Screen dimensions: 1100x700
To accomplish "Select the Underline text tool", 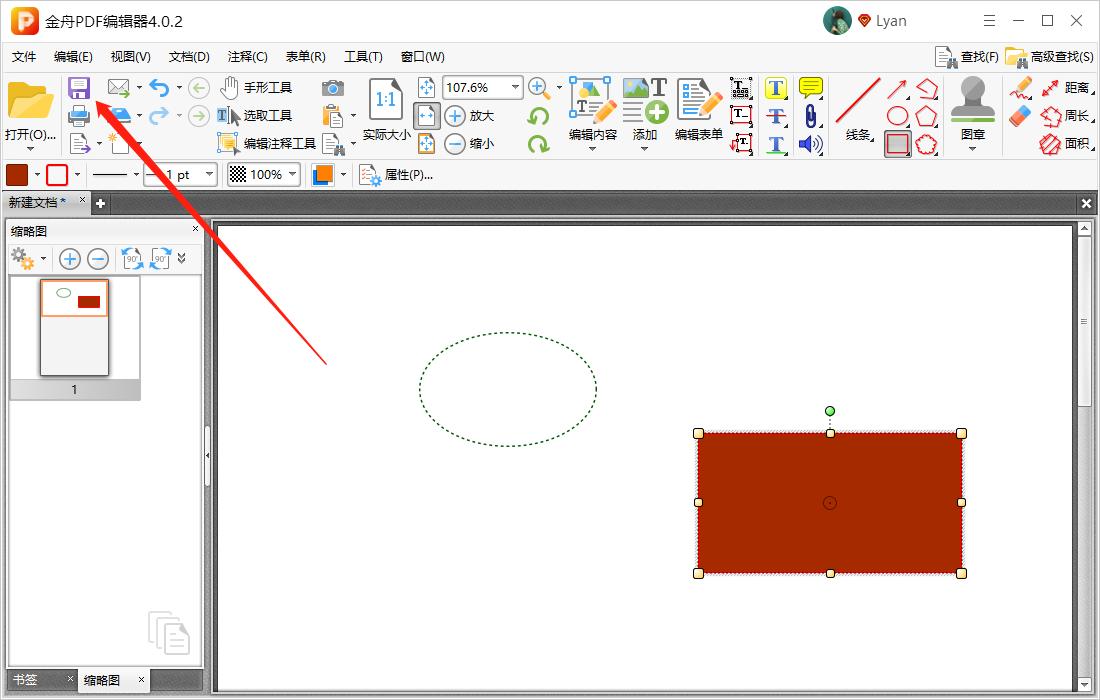I will 776,144.
